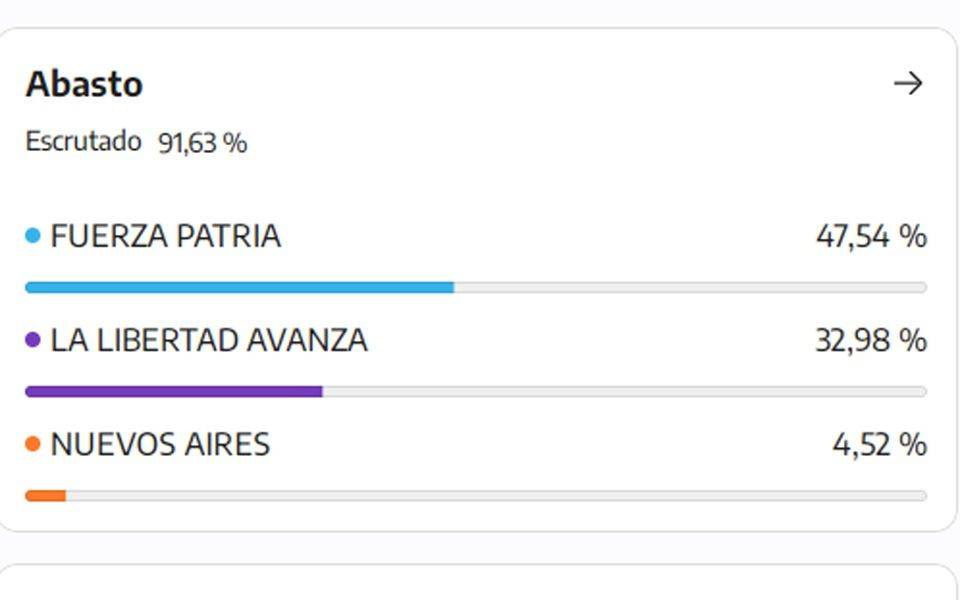960x600 pixels.
Task: Open the next card below Abasto
Action: tap(478, 582)
